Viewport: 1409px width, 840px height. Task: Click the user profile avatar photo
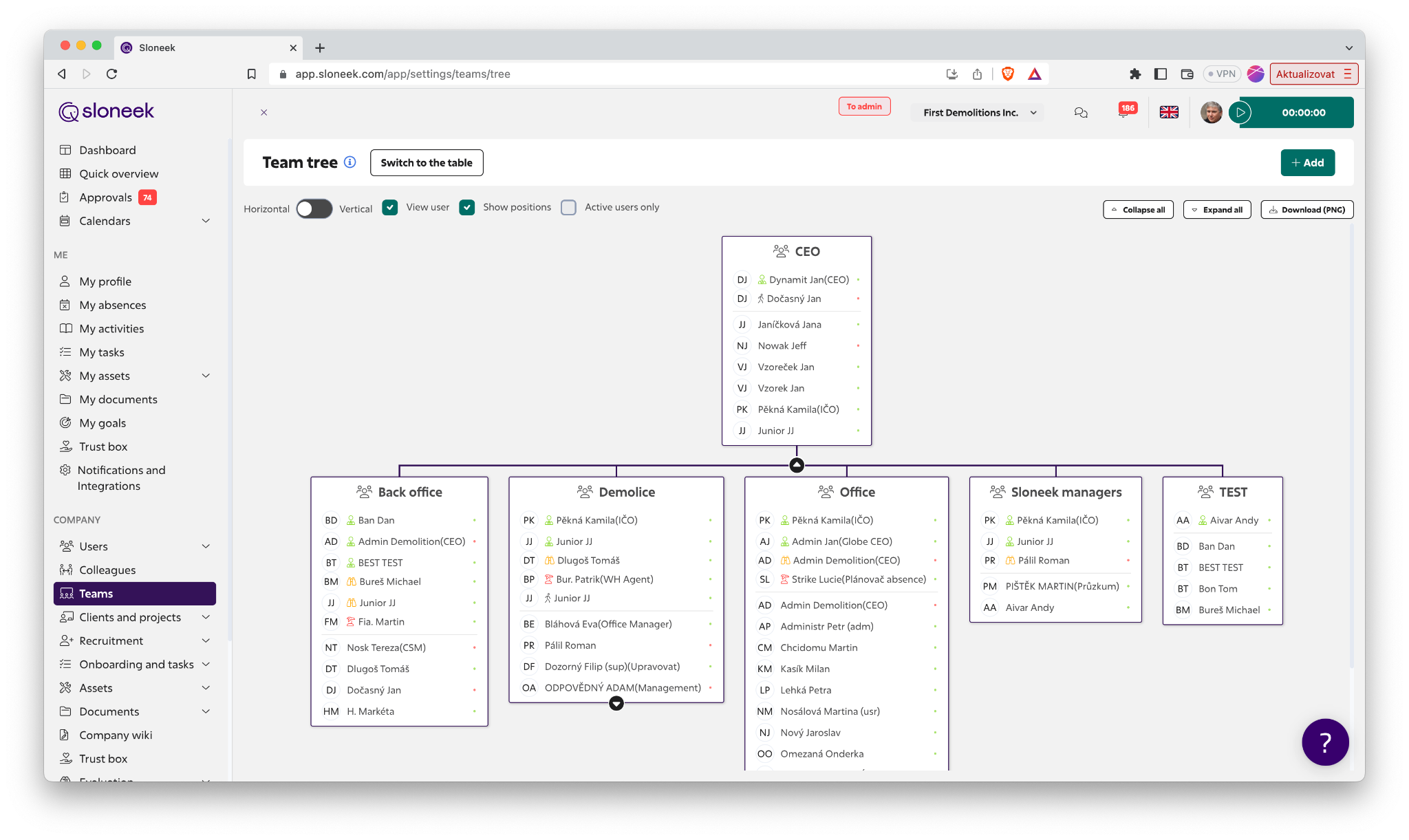pos(1211,112)
